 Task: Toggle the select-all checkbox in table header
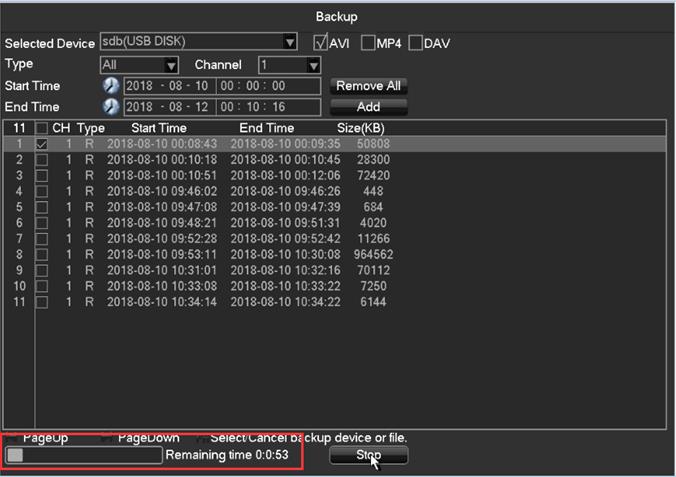[x=42, y=129]
